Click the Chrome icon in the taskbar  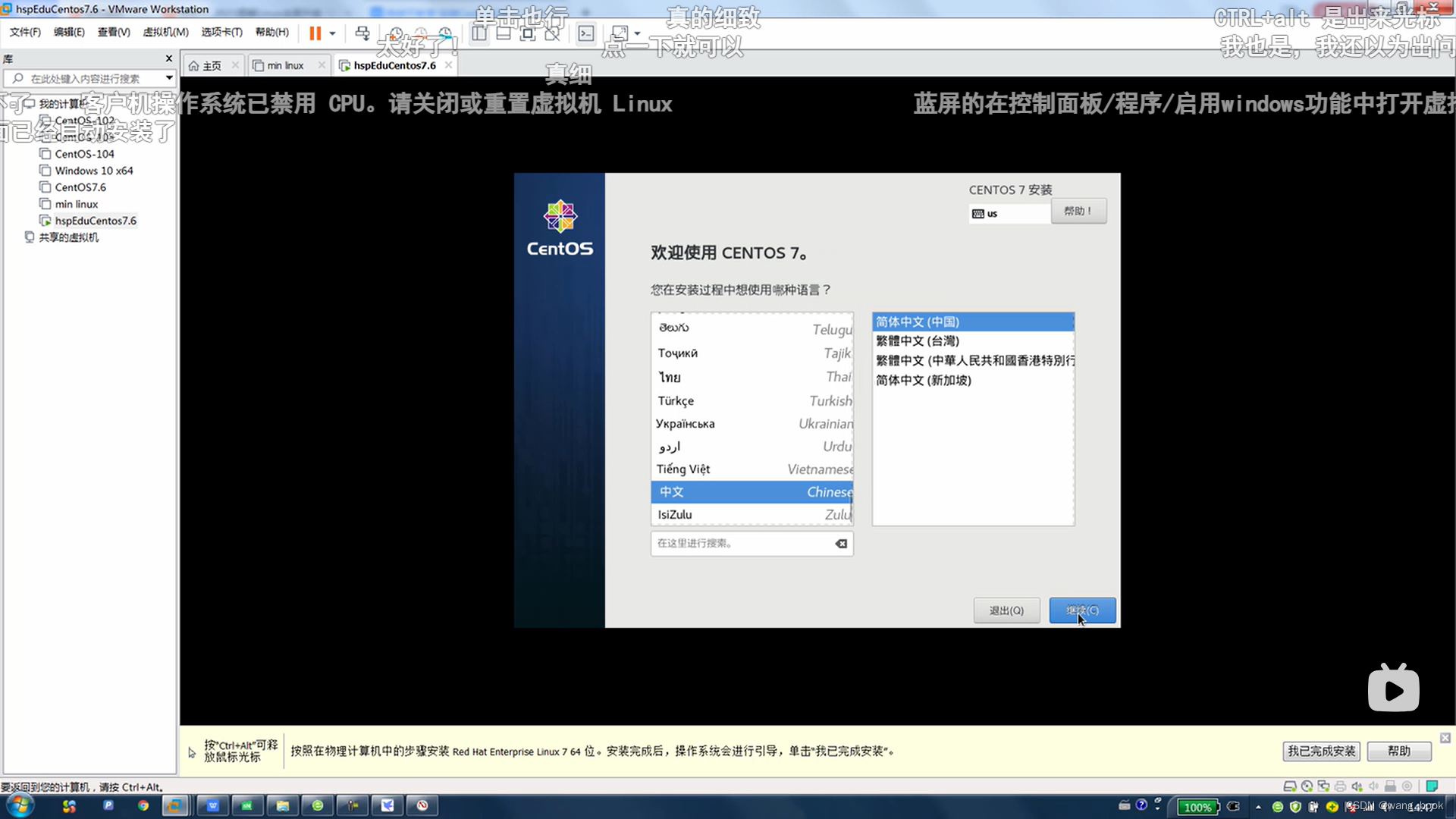tap(143, 805)
